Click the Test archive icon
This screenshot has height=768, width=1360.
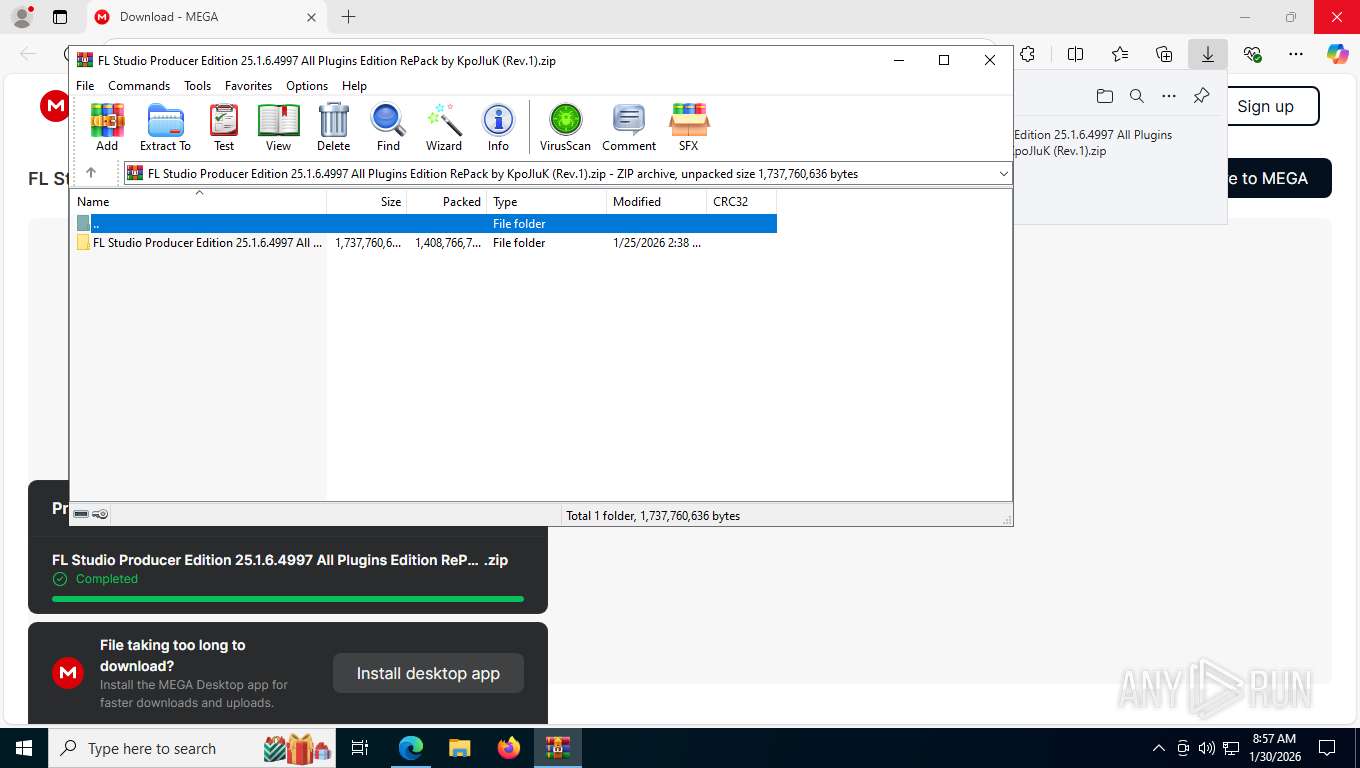point(224,127)
